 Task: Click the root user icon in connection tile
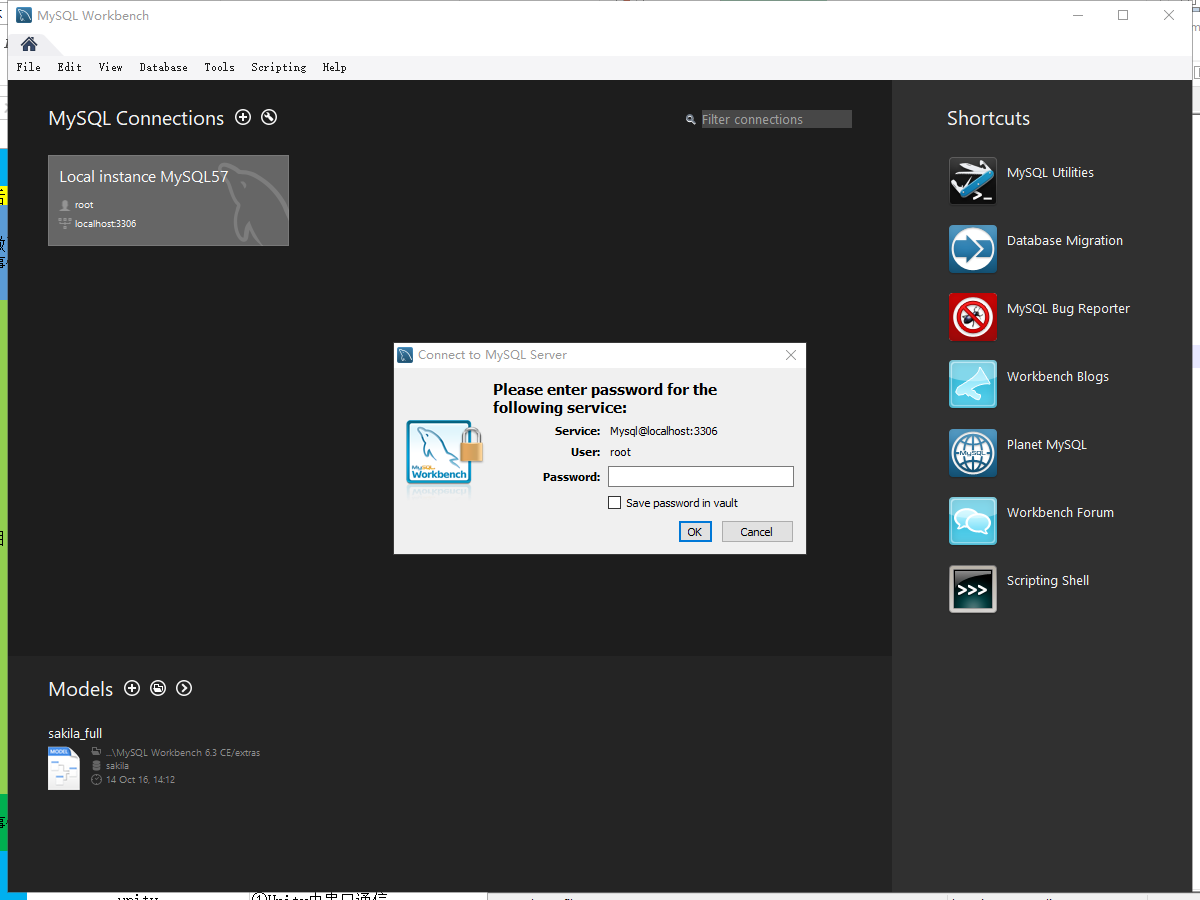coord(65,205)
